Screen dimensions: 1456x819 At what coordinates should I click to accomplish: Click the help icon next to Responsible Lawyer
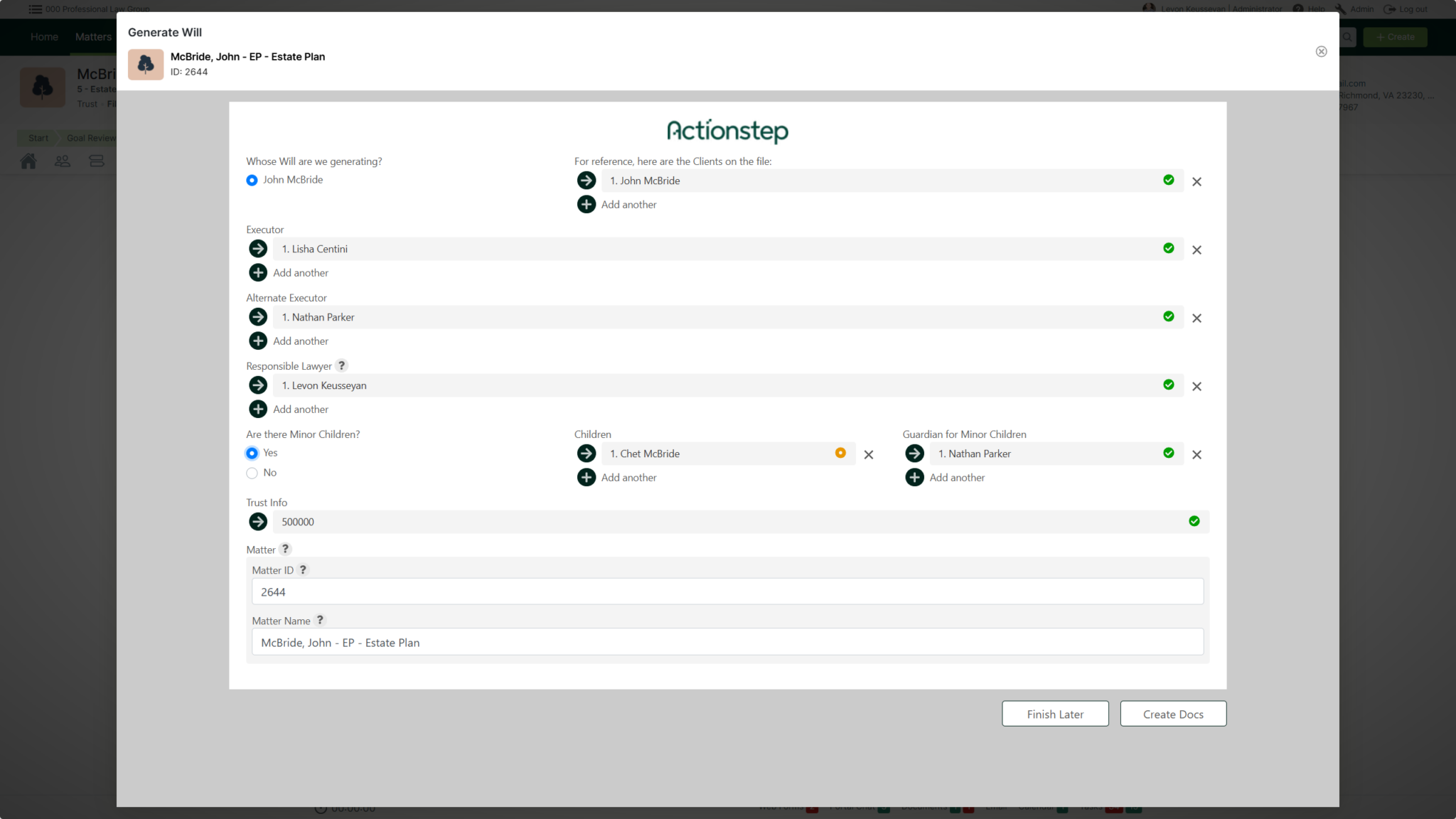point(341,365)
